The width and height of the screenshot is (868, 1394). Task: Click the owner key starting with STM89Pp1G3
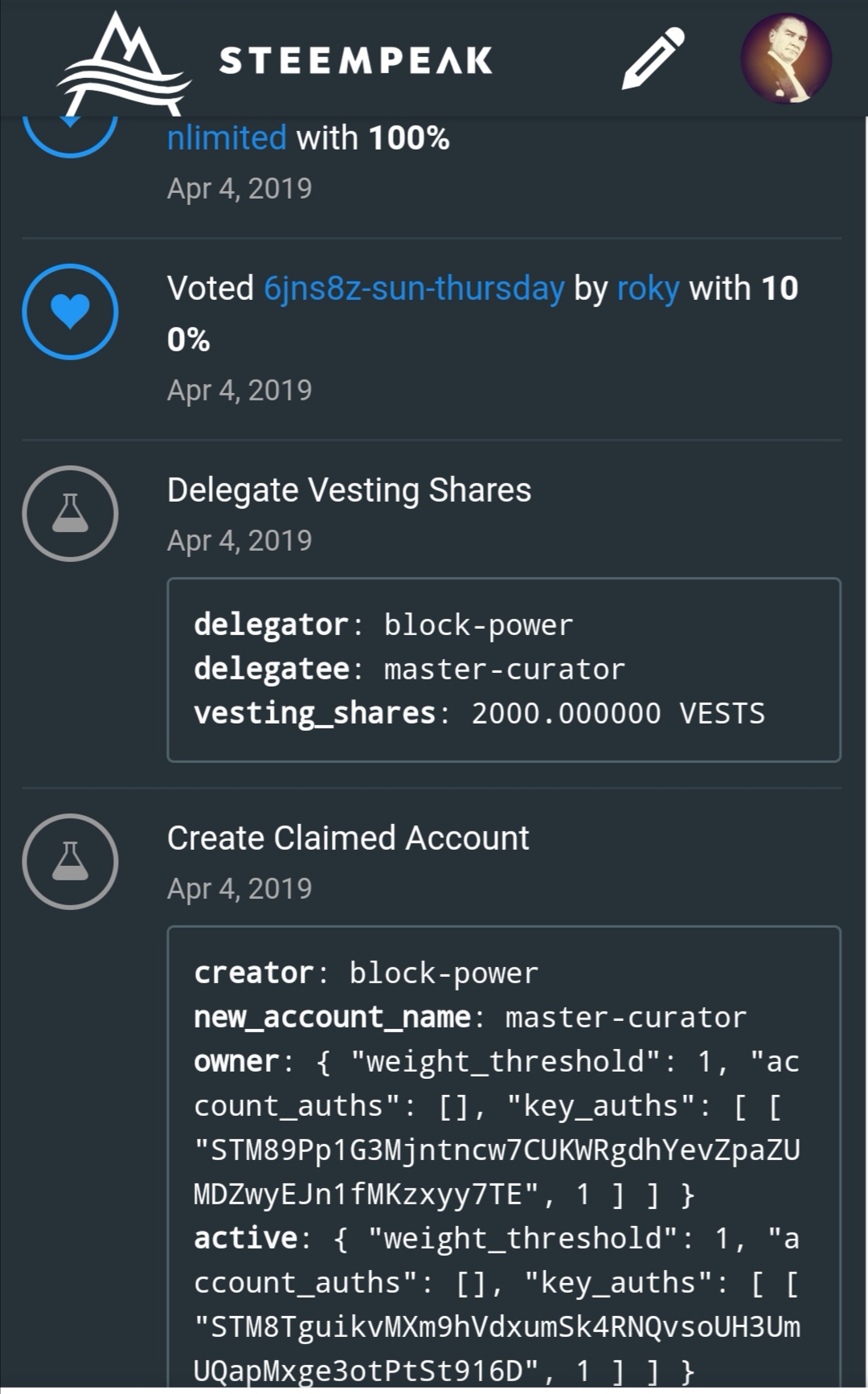tap(497, 1150)
